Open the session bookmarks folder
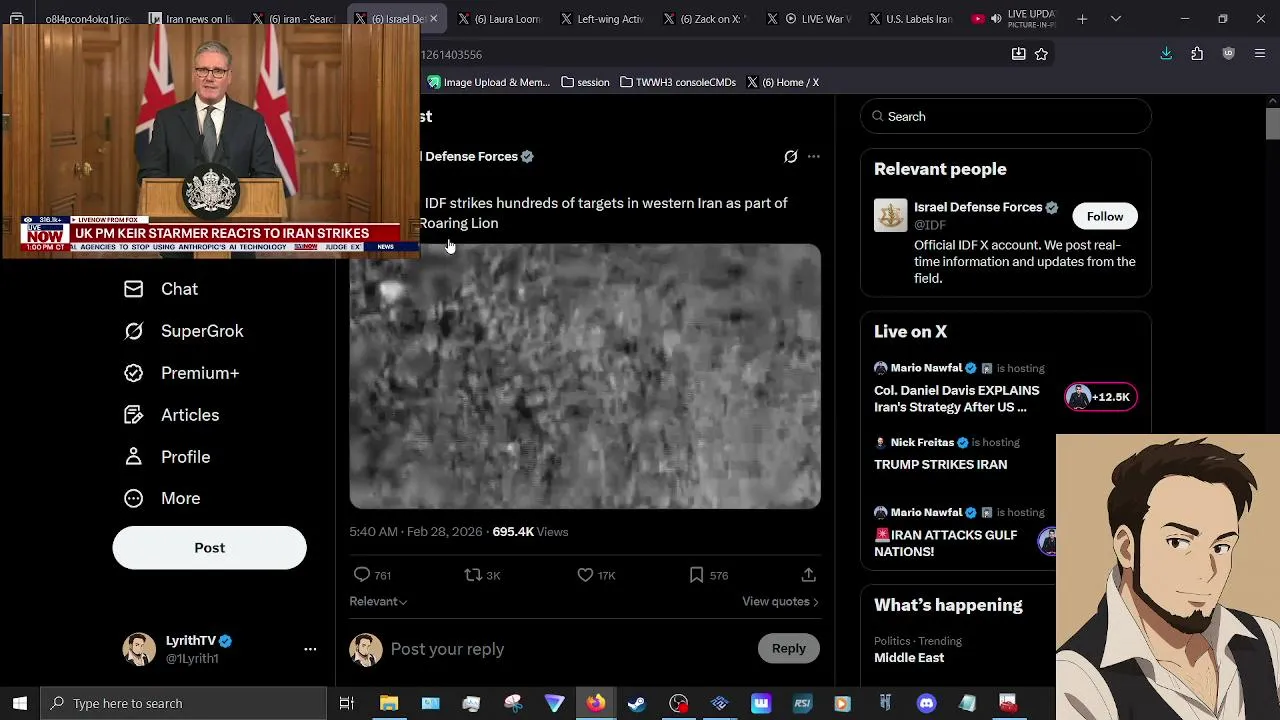The width and height of the screenshot is (1280, 720). pyautogui.click(x=586, y=82)
